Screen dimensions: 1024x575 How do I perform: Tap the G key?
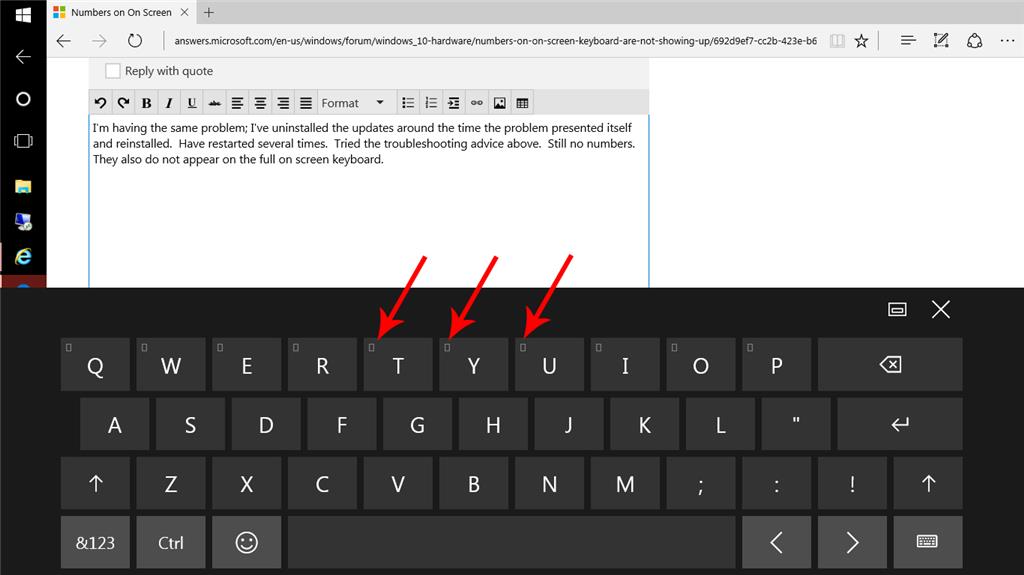(x=417, y=424)
